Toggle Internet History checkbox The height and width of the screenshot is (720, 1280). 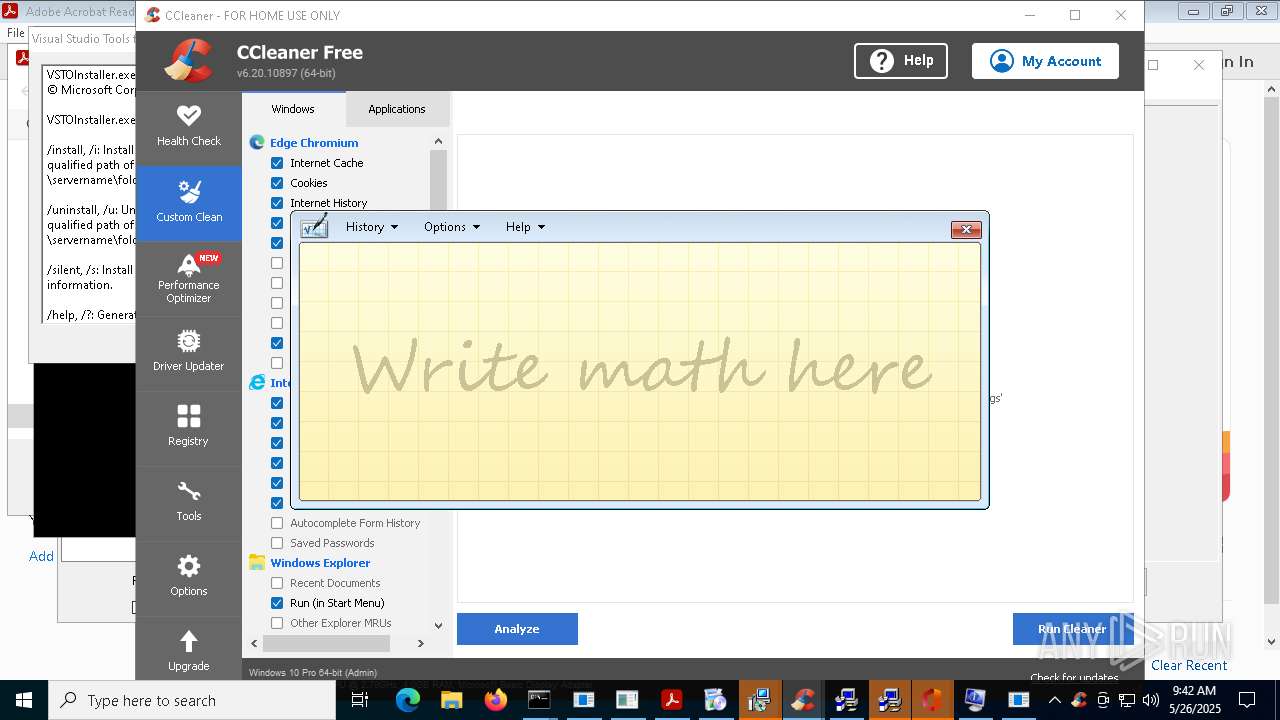[277, 203]
